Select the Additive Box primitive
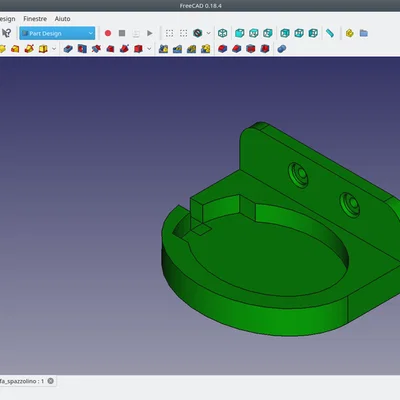The height and width of the screenshot is (400, 400). pyautogui.click(x=43, y=49)
